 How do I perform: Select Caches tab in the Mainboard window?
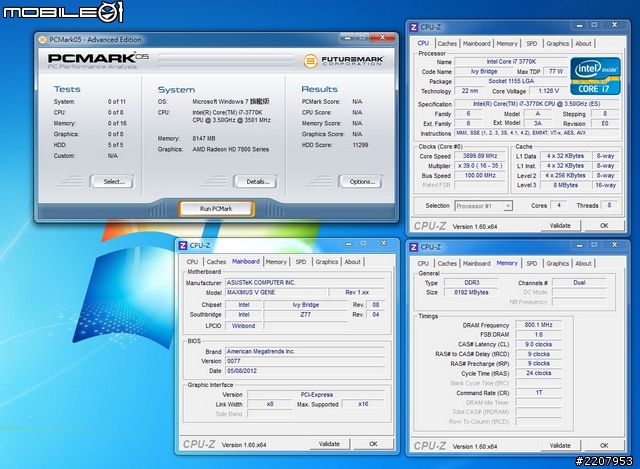(x=216, y=262)
